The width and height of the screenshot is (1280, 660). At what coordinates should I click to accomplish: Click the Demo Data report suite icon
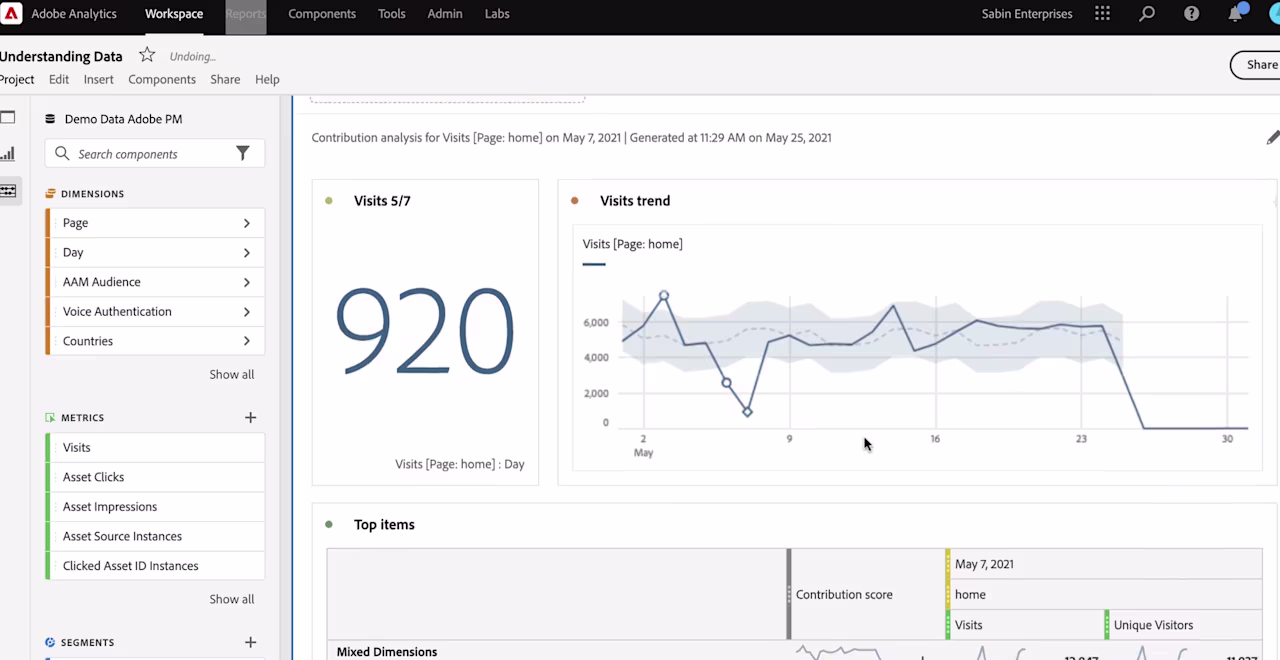tap(50, 119)
